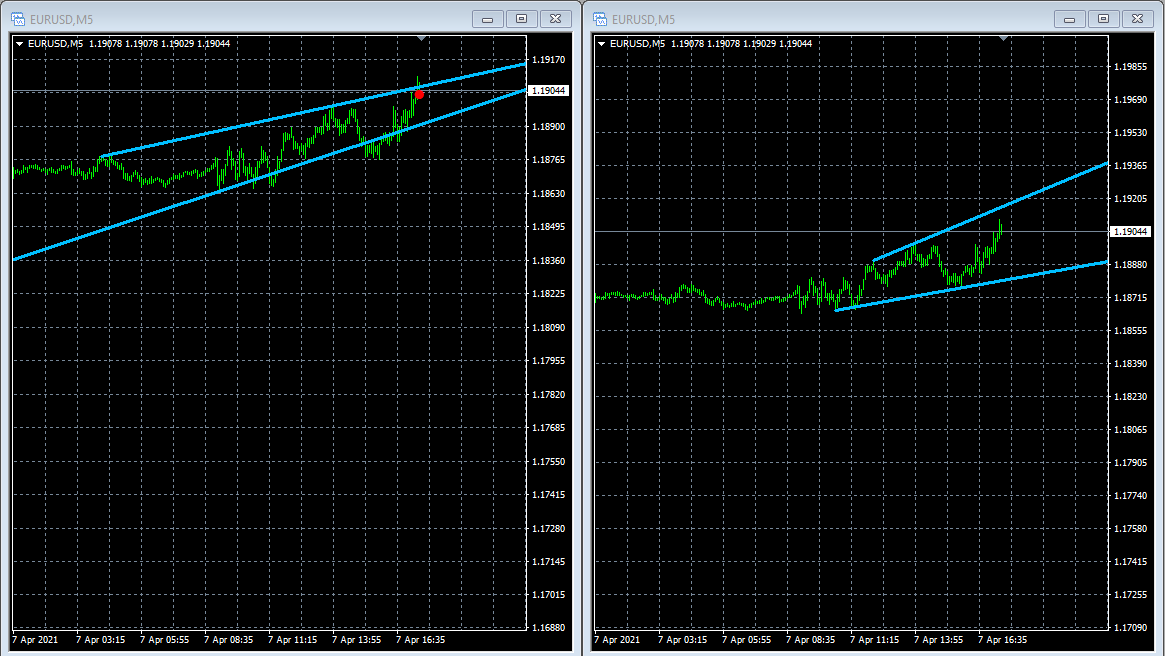Image resolution: width=1165 pixels, height=656 pixels.
Task: Click the 1.19044 price label on right chart
Action: tap(1130, 232)
